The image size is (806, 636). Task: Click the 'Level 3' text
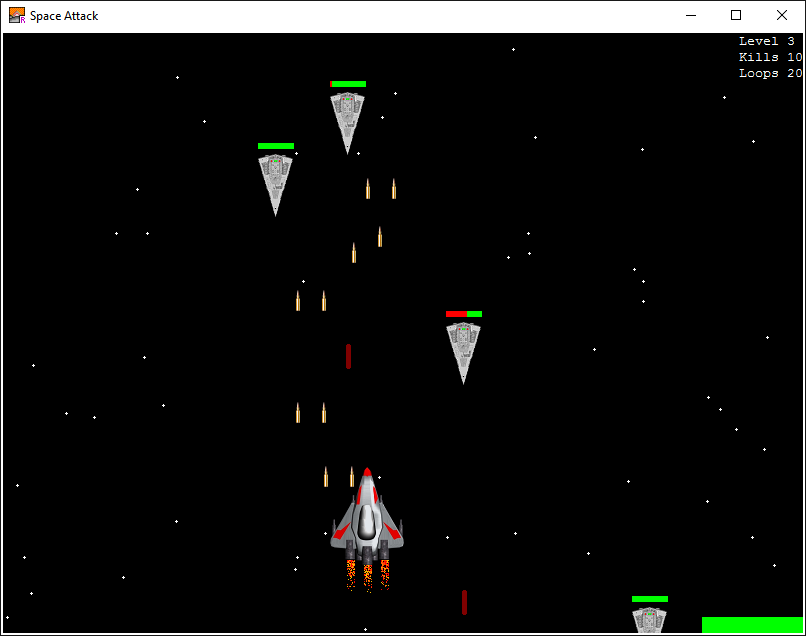(766, 41)
